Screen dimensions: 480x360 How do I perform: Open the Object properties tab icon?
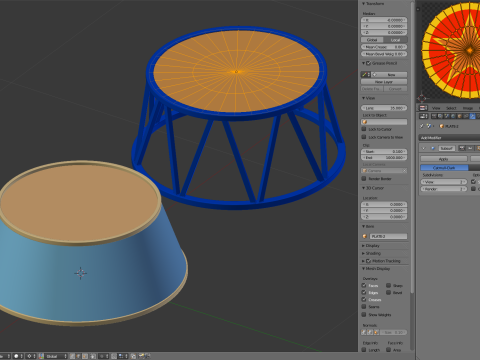[460, 116]
